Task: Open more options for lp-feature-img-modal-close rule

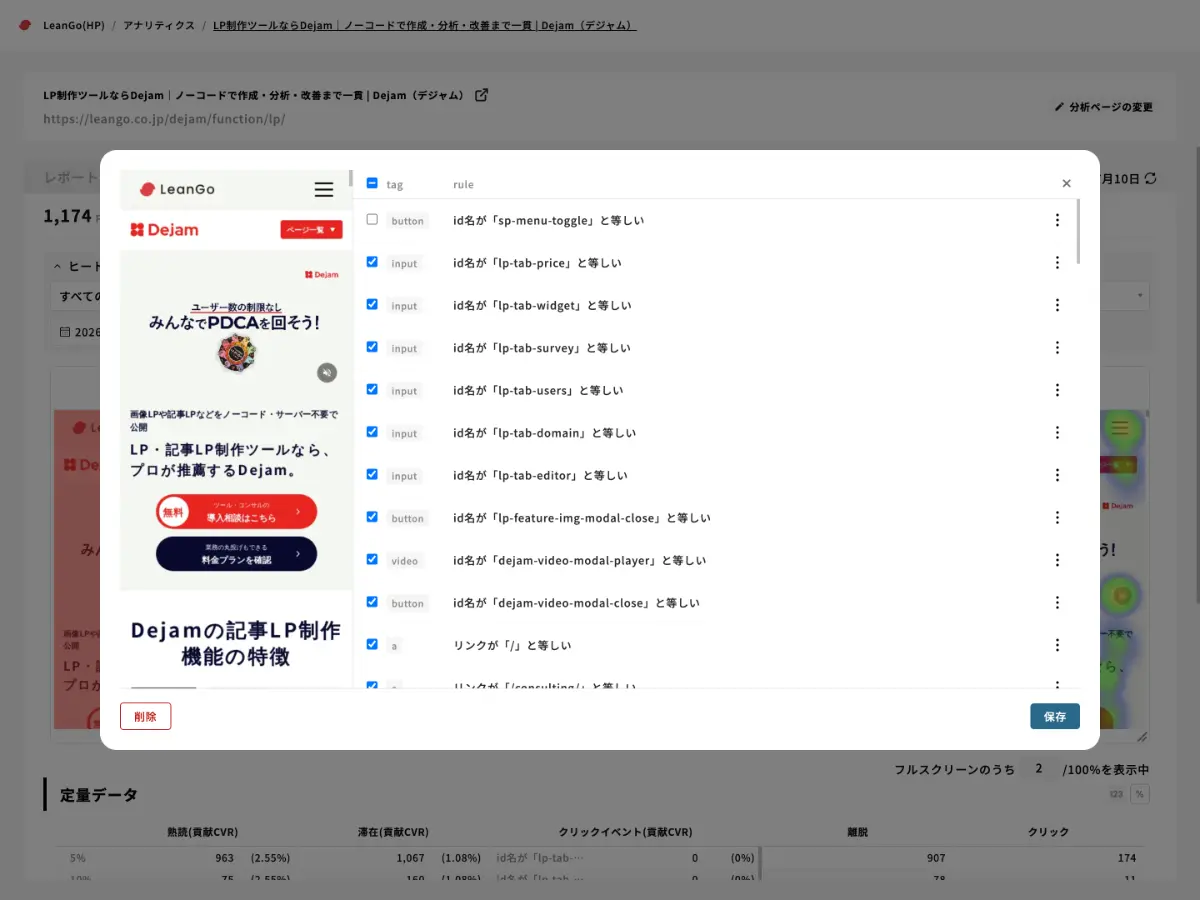Action: pos(1057,518)
